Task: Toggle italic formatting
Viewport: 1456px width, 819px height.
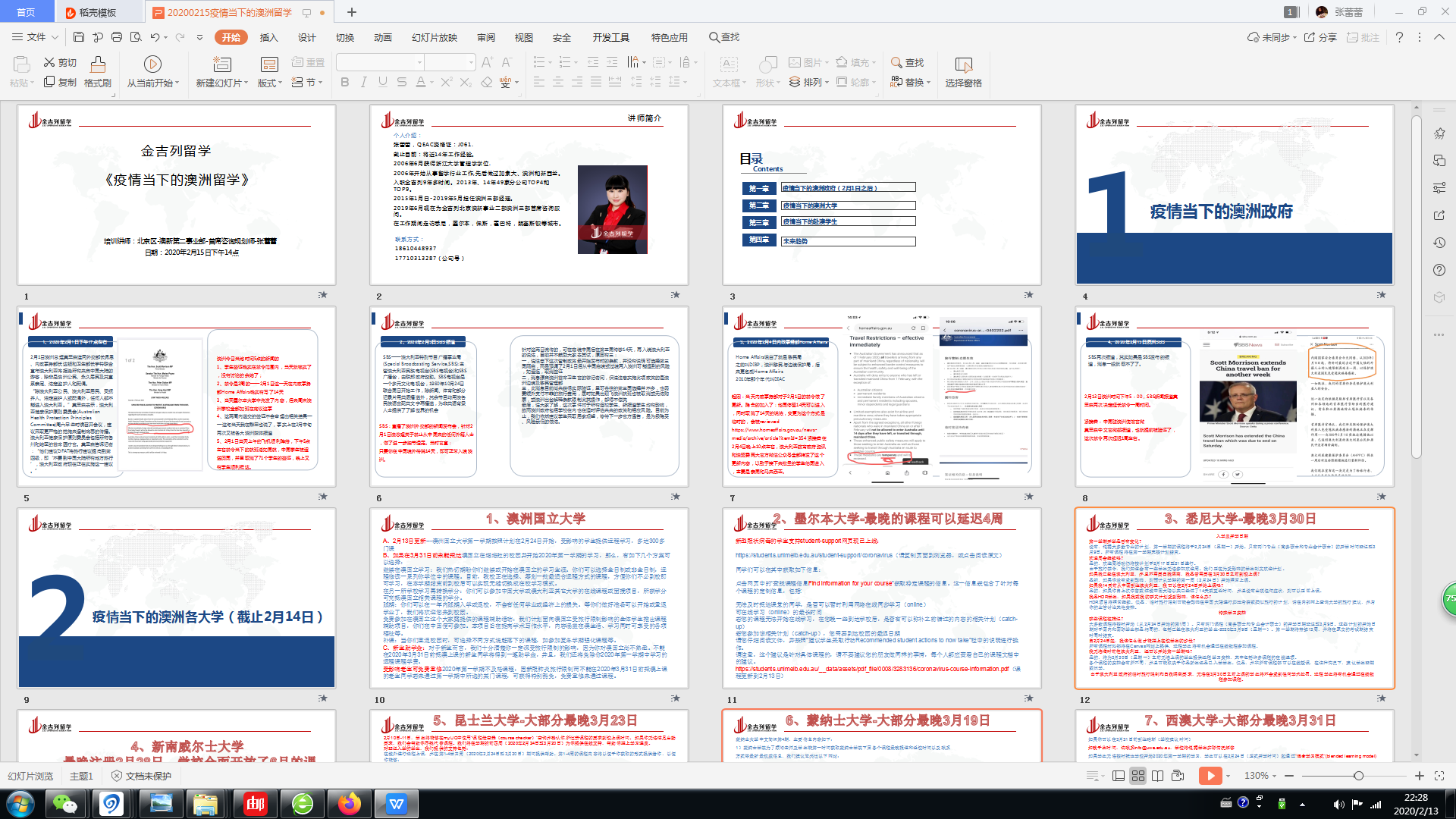Action: 364,82
